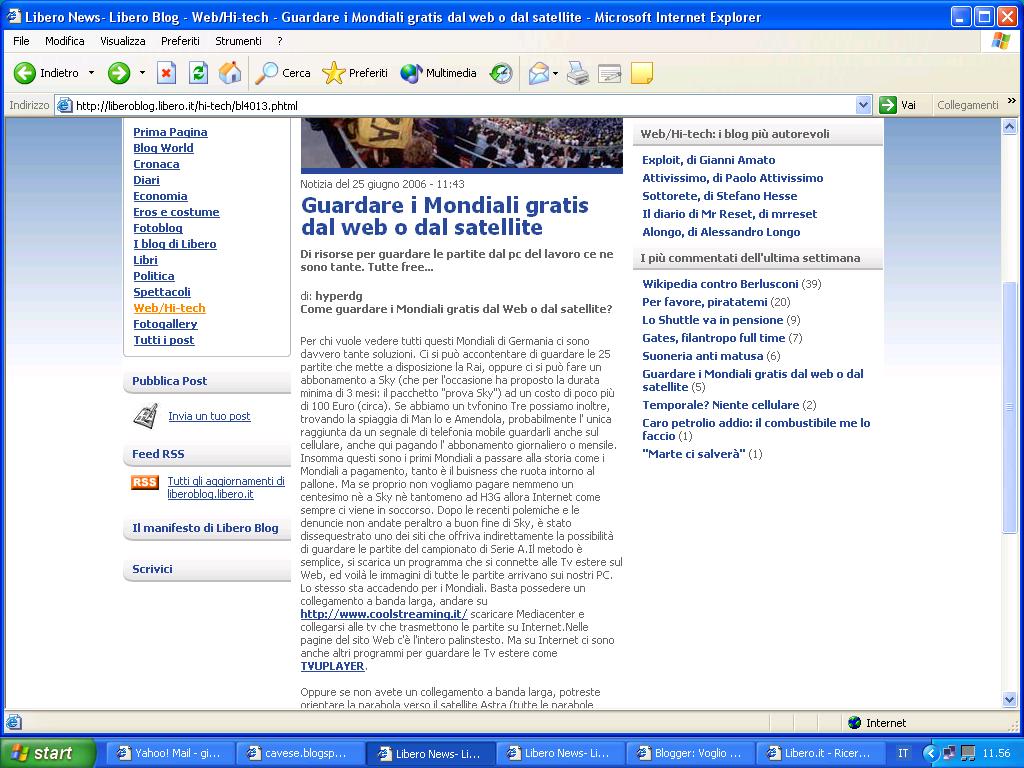Open the ? help menu

(280, 40)
